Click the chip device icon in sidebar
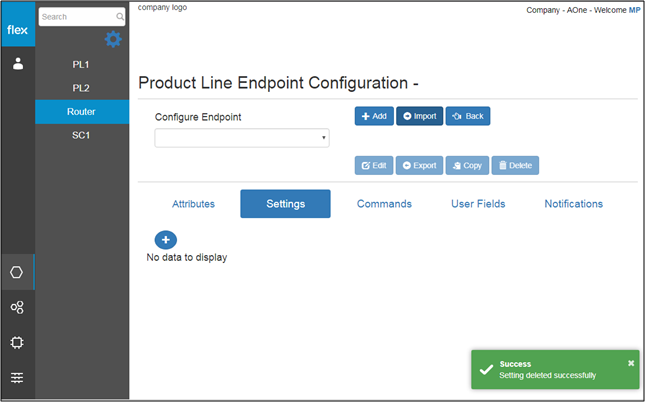Screen dimensions: 645x402 (17, 342)
